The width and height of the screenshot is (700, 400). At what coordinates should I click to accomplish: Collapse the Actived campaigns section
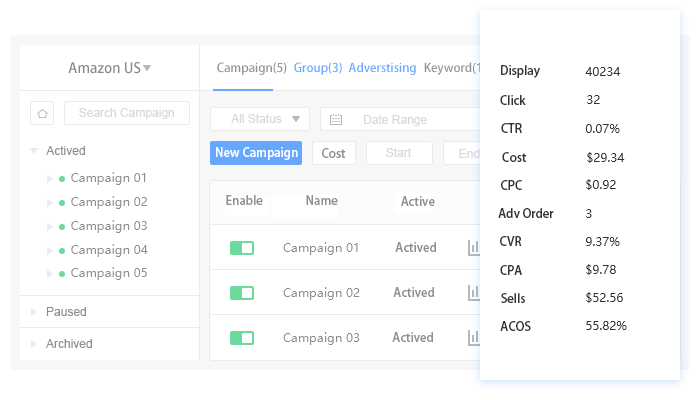pos(34,151)
